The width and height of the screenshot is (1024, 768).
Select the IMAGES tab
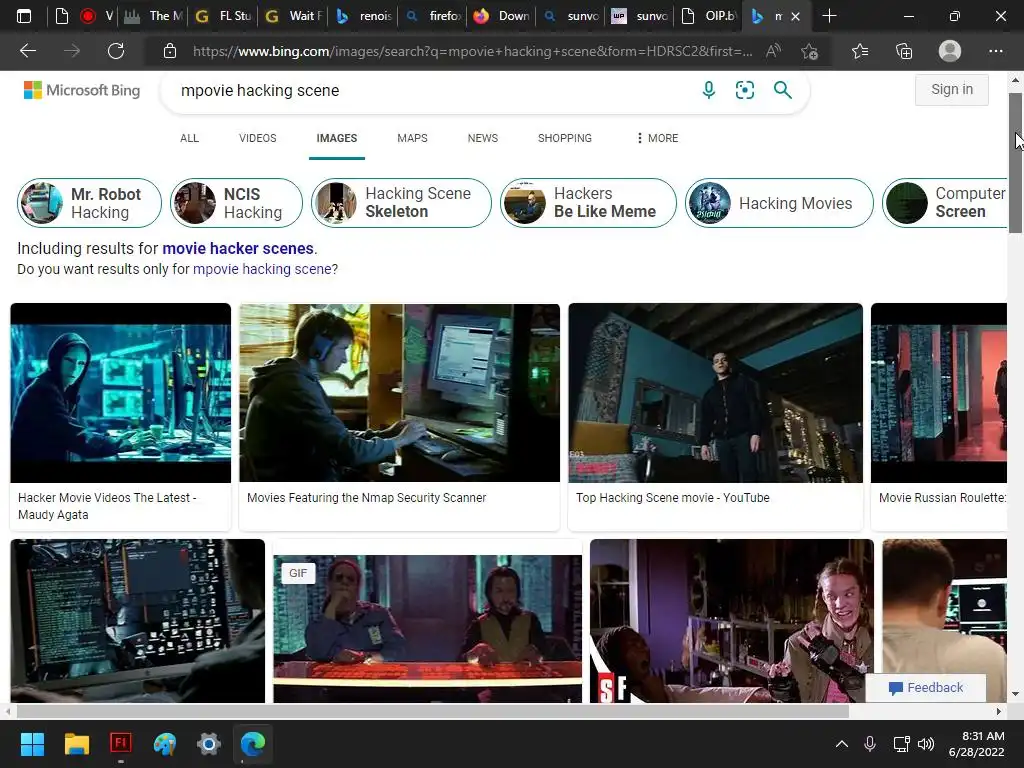(337, 138)
